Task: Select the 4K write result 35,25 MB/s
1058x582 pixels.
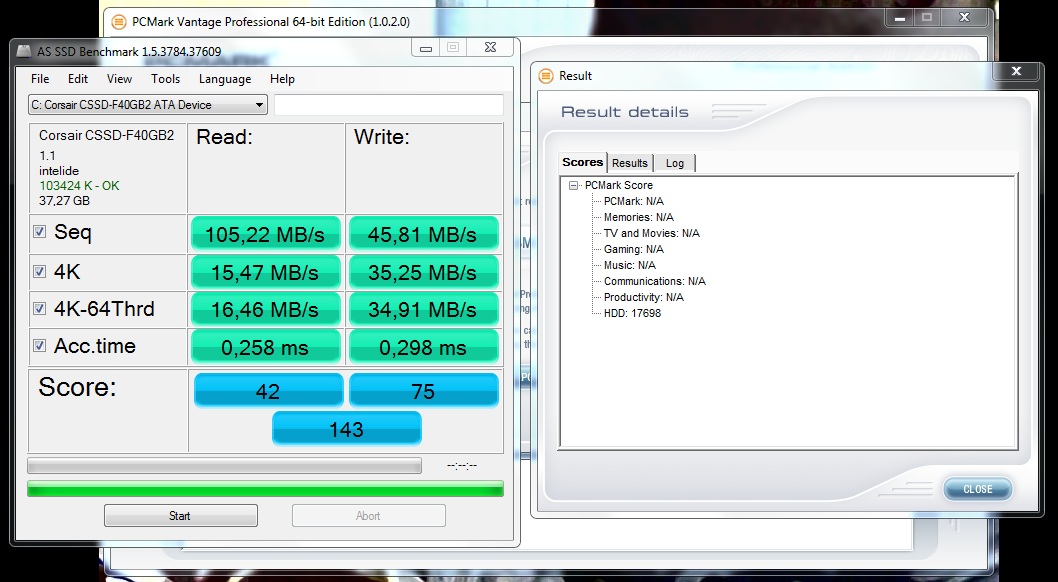Action: click(423, 272)
